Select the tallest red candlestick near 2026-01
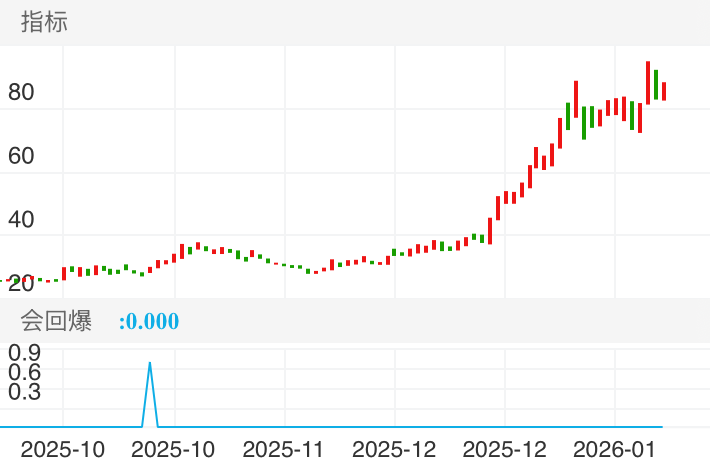The height and width of the screenshot is (472, 710). pos(648,82)
